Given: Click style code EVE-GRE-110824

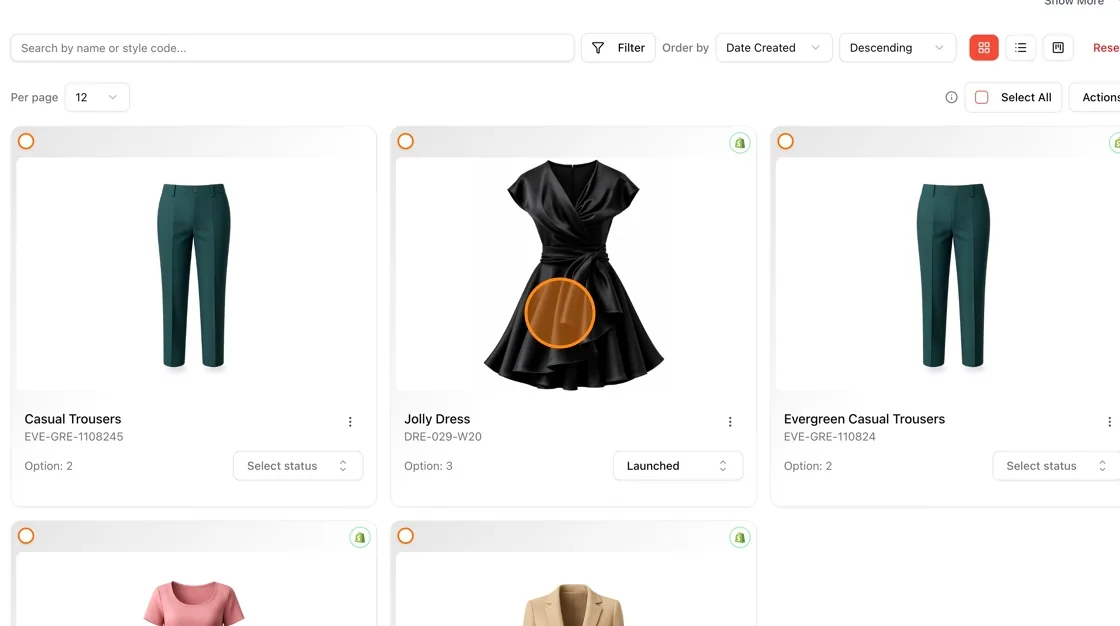Looking at the screenshot, I should click(x=829, y=437).
